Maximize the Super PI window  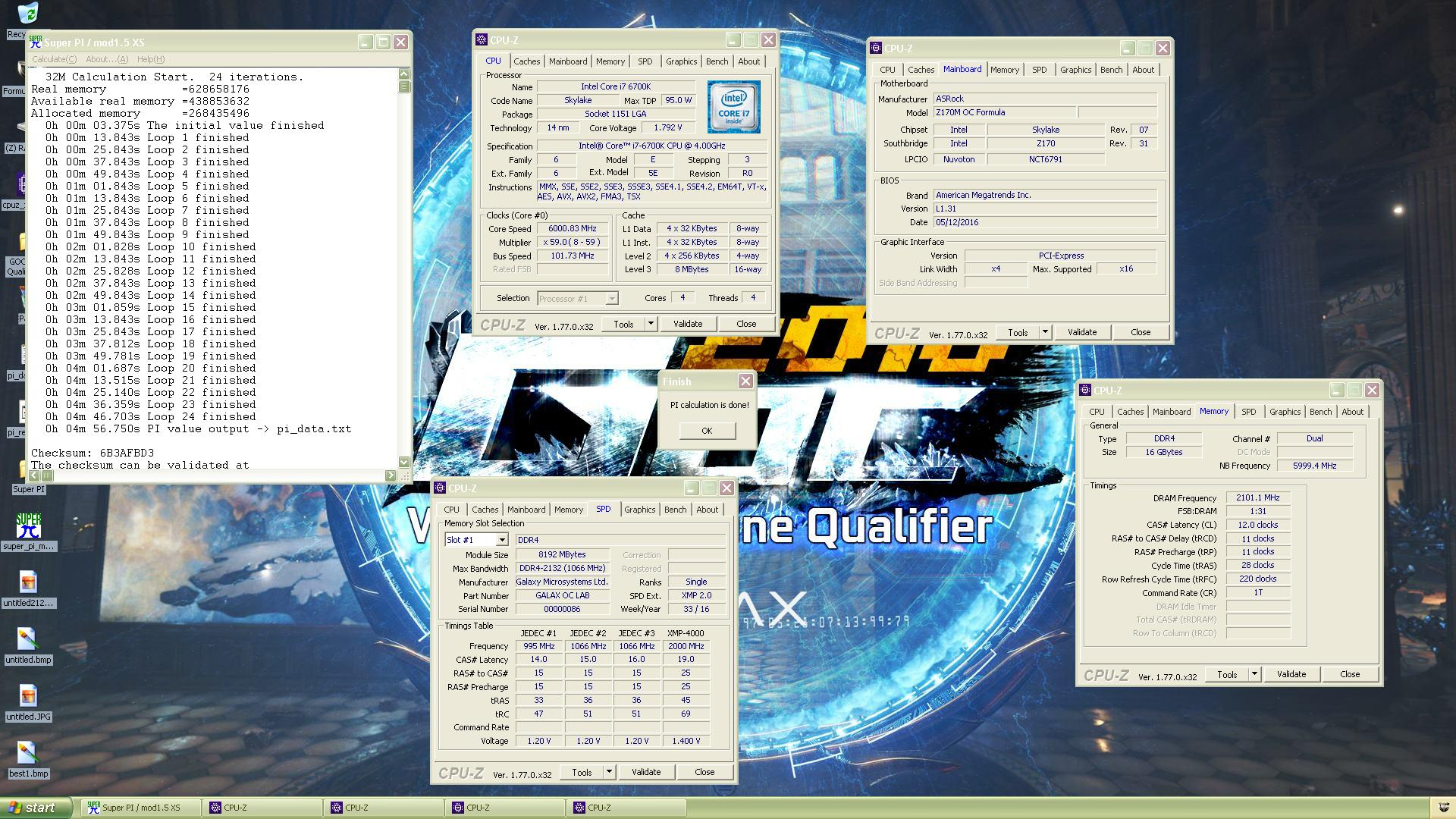[x=383, y=42]
